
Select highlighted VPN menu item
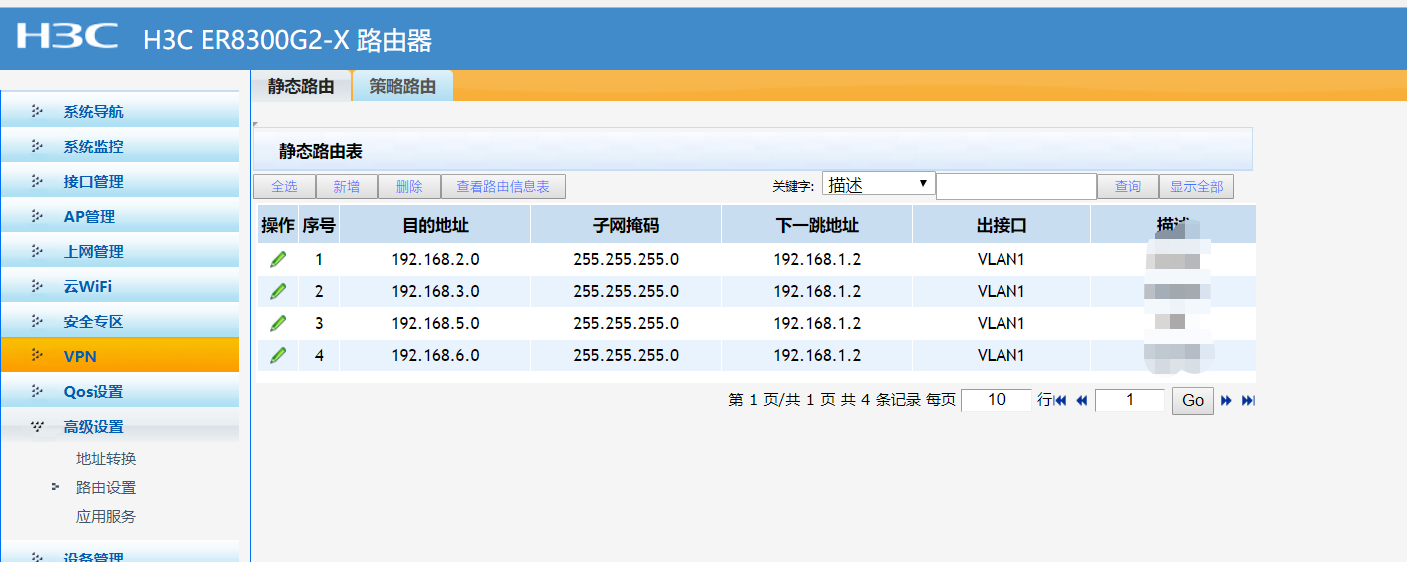click(120, 356)
